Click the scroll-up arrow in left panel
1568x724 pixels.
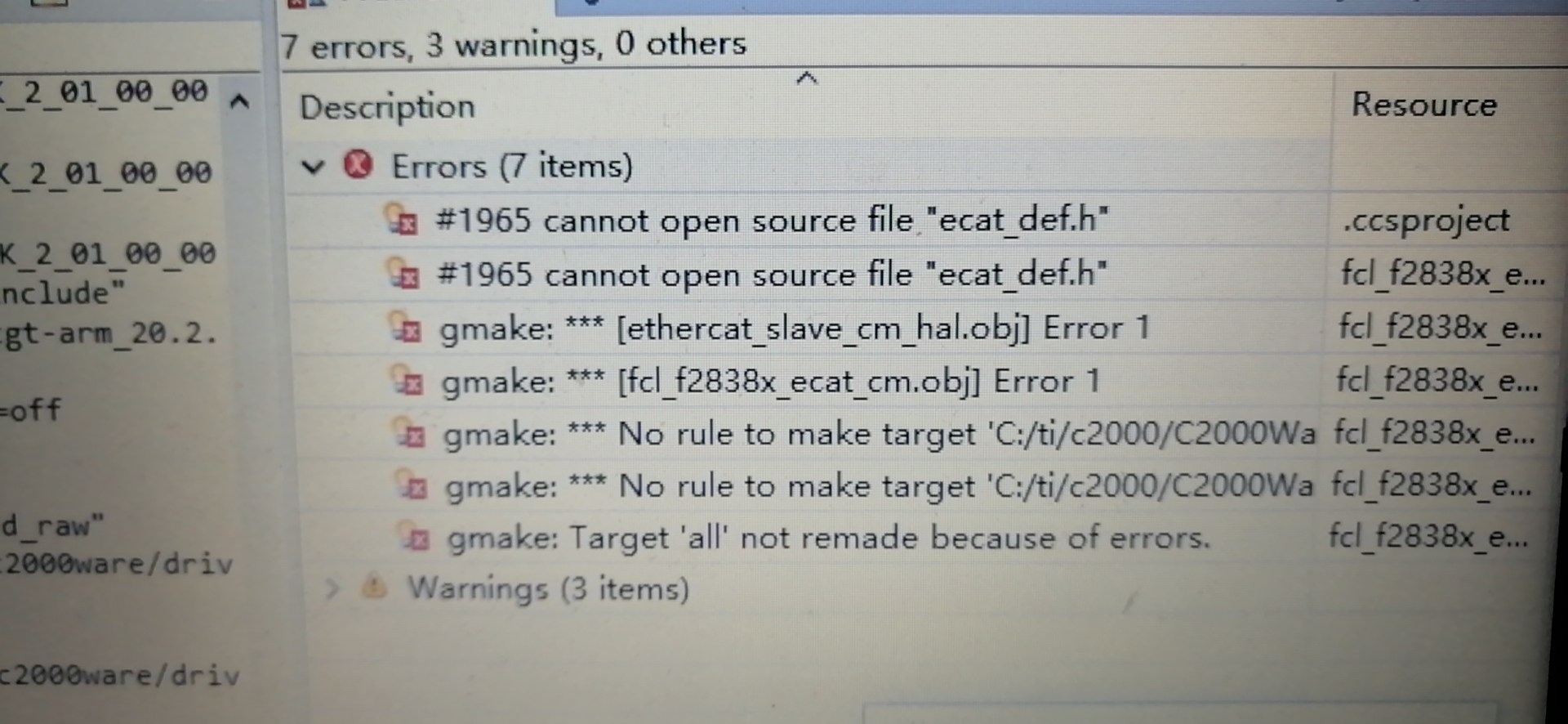[239, 102]
